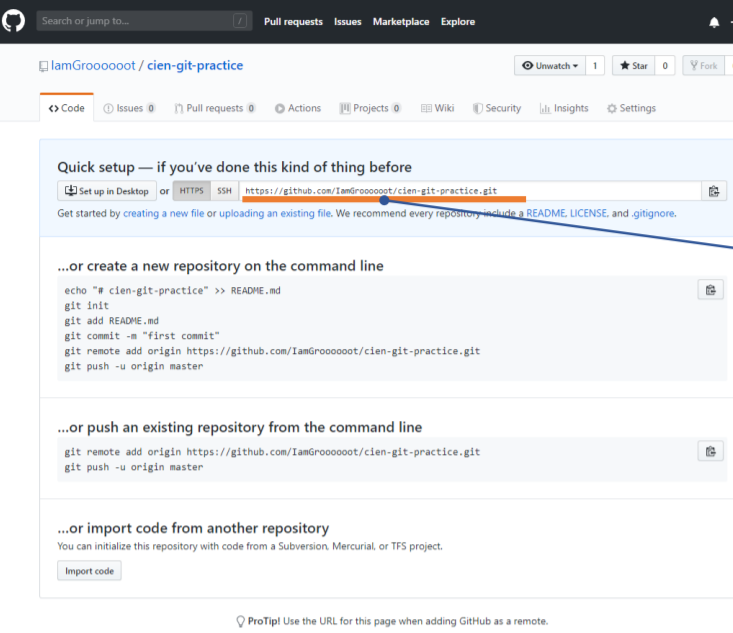Copy the create new repository commands
733x633 pixels.
711,290
